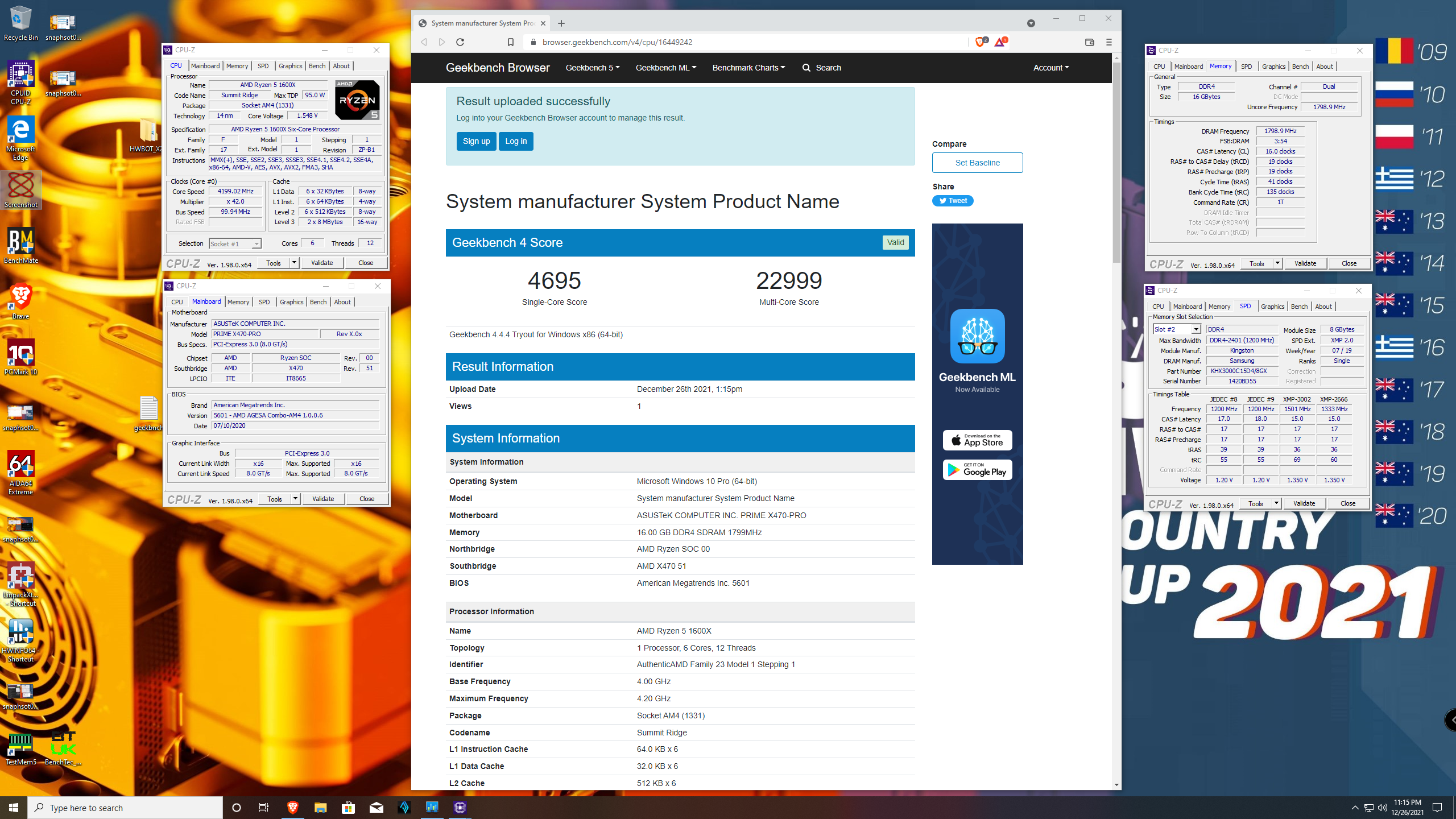Open Microsoft Edge desktop icon
1456x819 pixels.
coord(20,138)
